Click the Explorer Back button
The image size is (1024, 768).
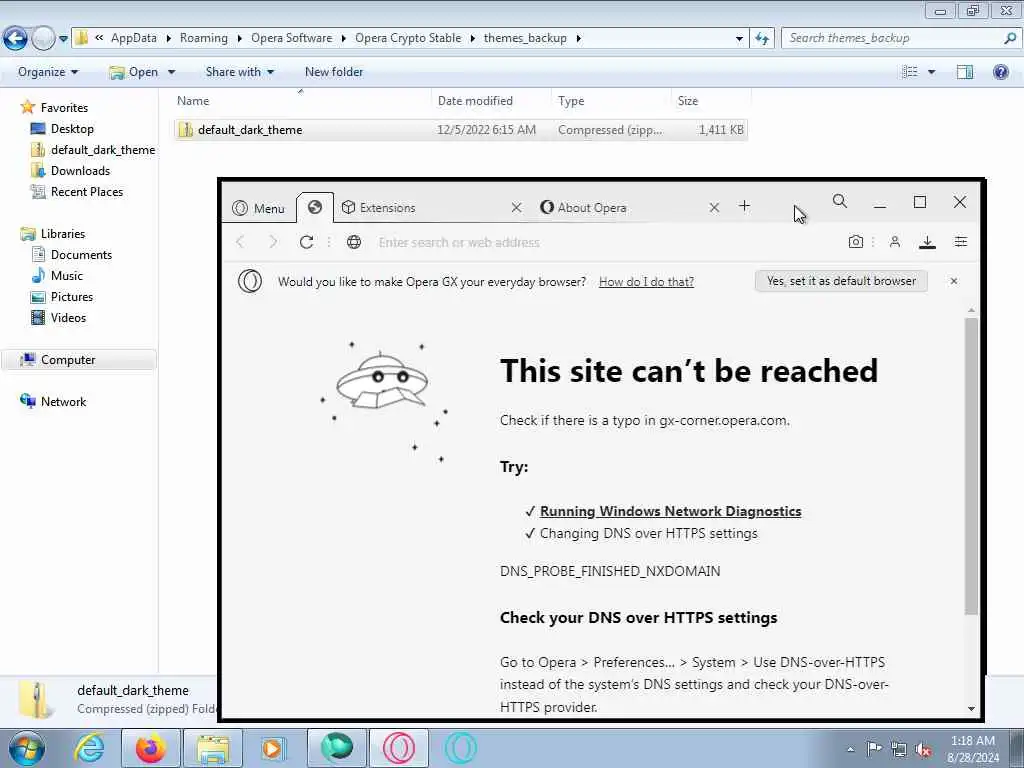click(x=16, y=39)
